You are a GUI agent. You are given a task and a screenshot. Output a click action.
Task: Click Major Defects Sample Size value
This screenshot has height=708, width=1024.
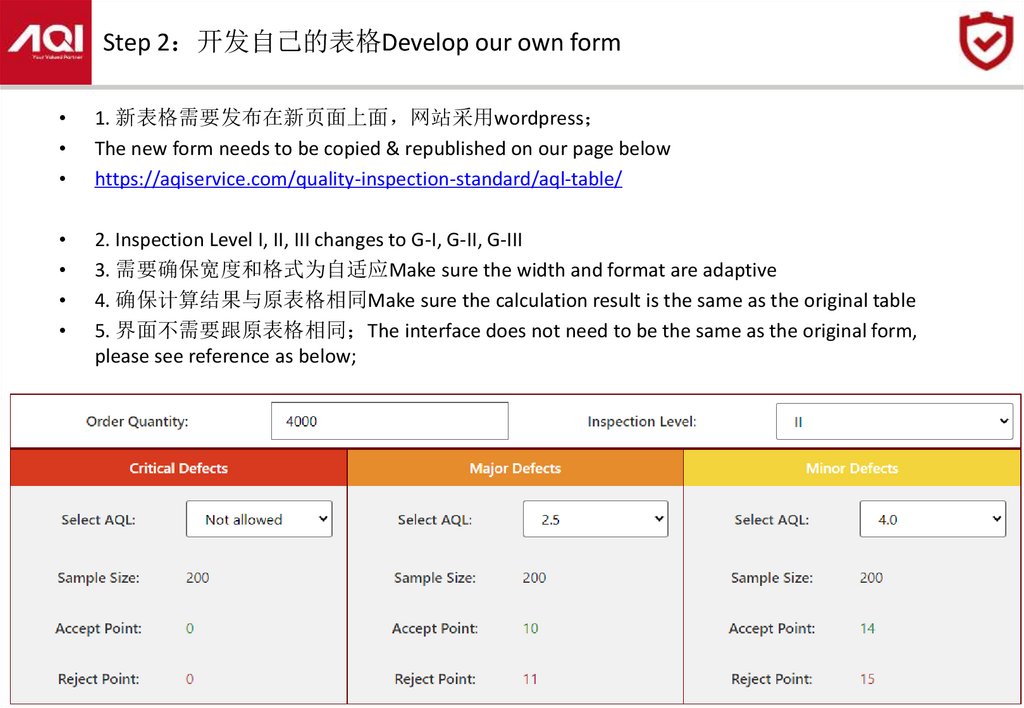(x=534, y=578)
